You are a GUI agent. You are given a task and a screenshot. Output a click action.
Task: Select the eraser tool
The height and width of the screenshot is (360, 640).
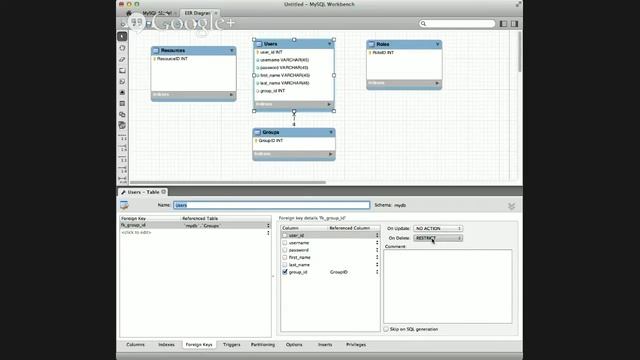click(122, 60)
